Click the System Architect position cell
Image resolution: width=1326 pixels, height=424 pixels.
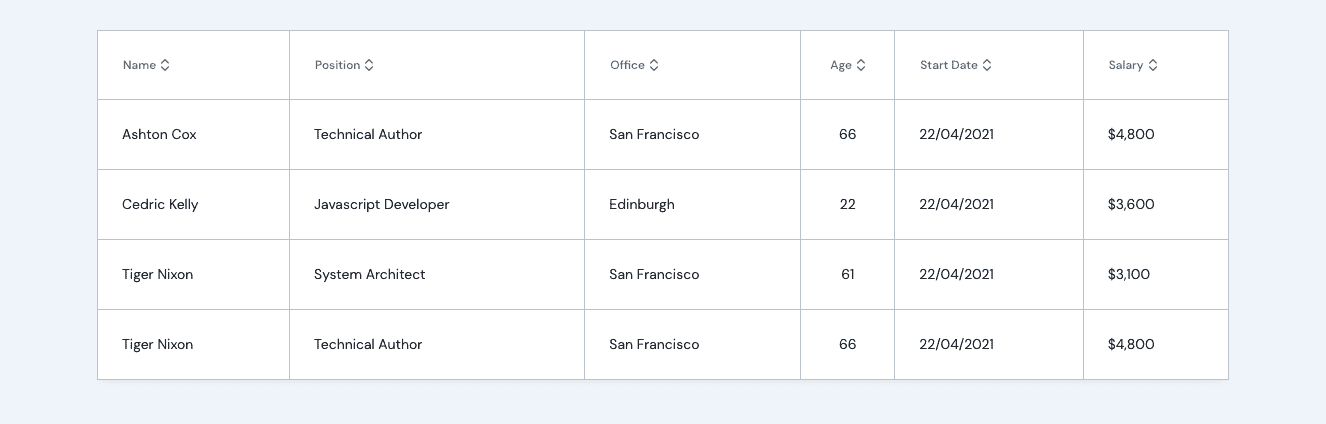[369, 275]
